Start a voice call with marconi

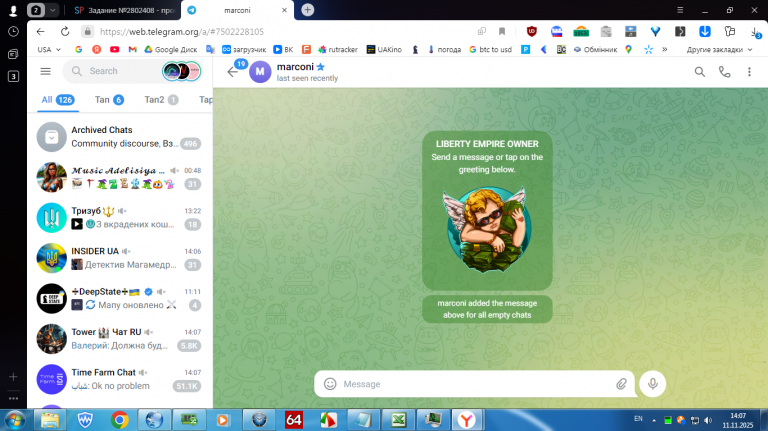[724, 72]
